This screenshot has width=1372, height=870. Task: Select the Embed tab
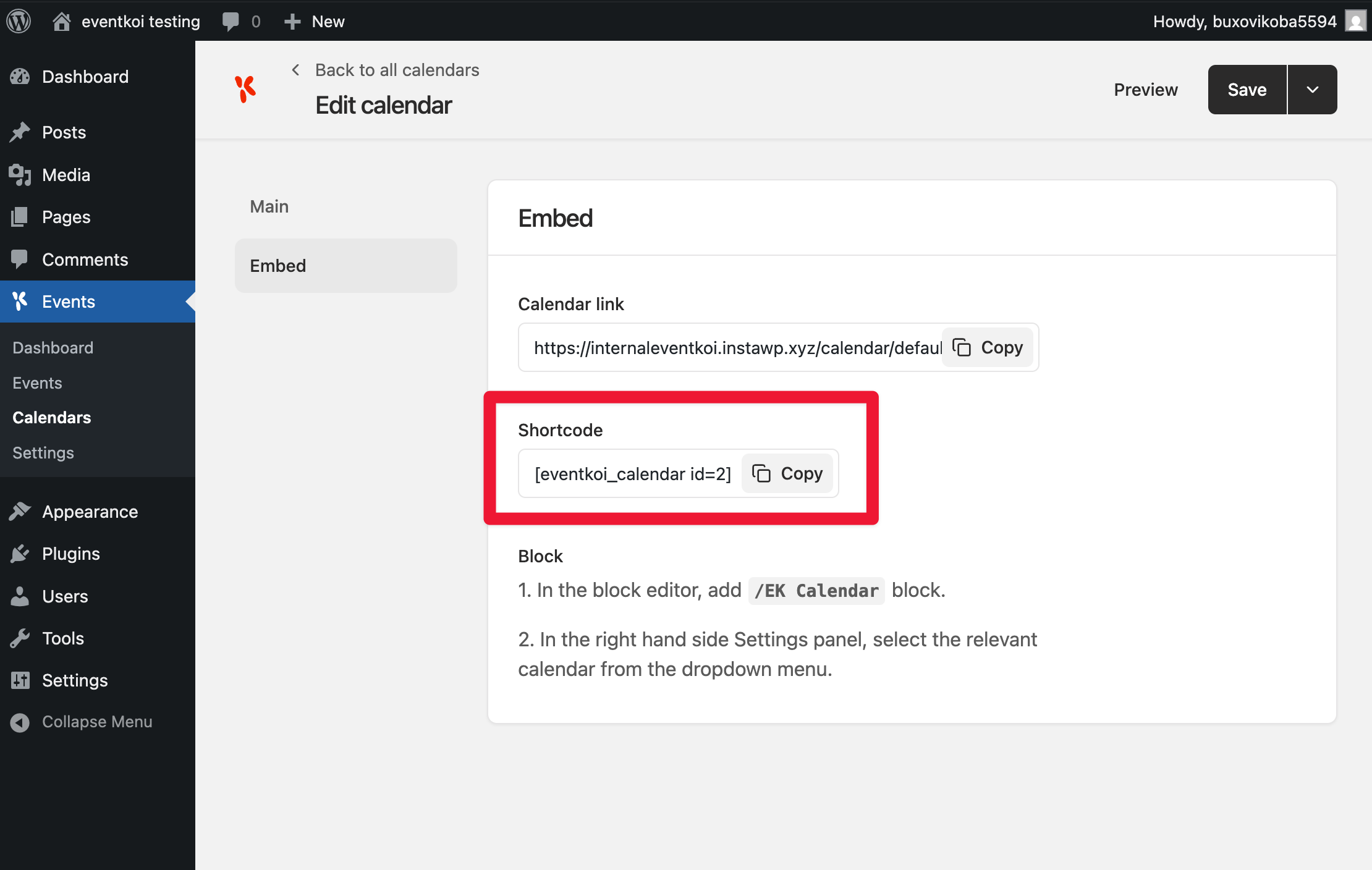(x=346, y=266)
